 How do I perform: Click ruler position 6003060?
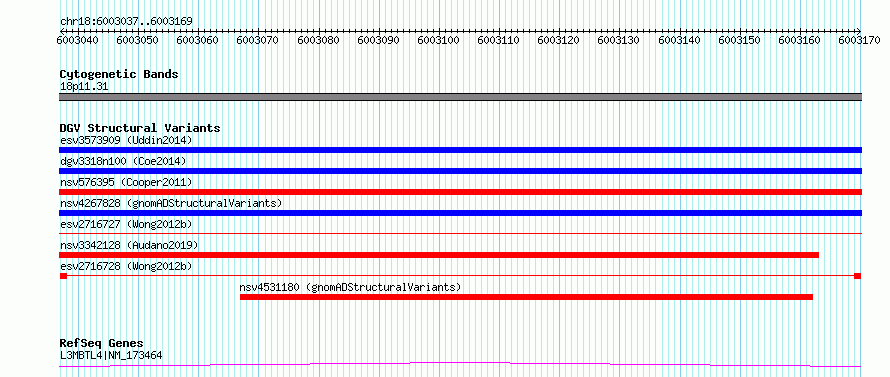point(198,40)
